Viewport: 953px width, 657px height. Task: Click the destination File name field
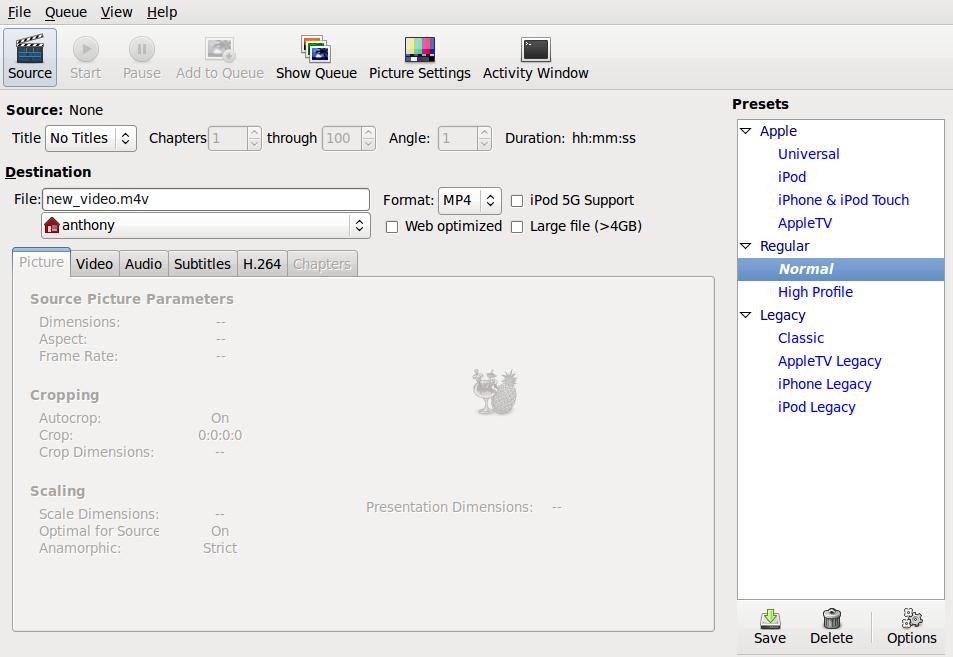coord(205,200)
